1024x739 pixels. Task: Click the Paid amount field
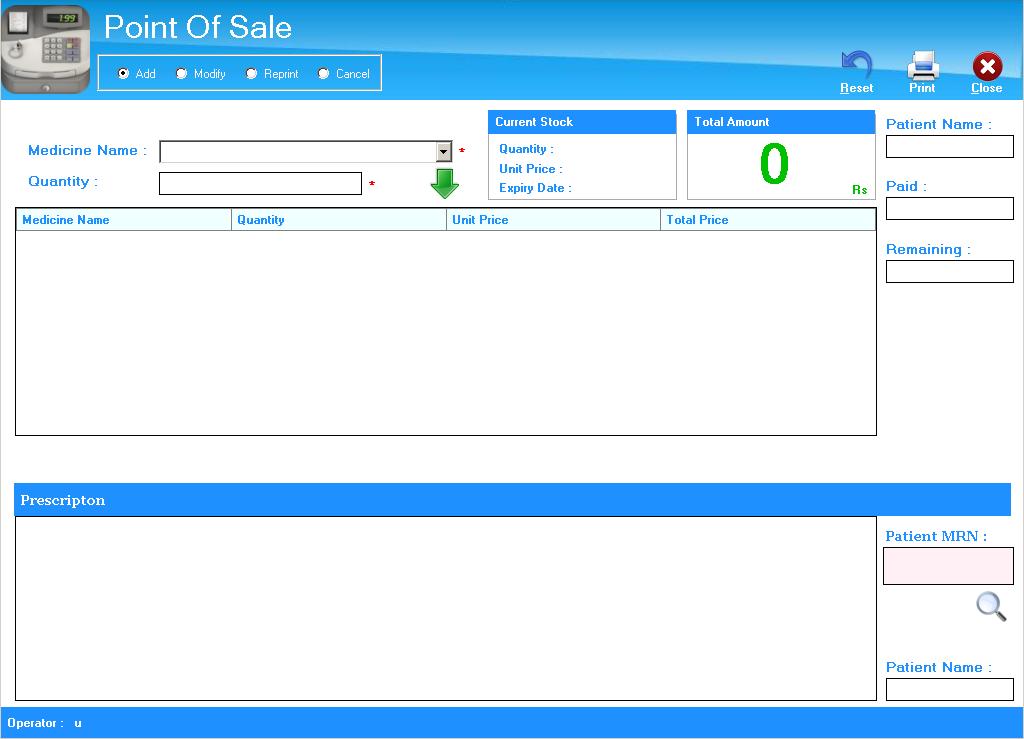point(950,209)
